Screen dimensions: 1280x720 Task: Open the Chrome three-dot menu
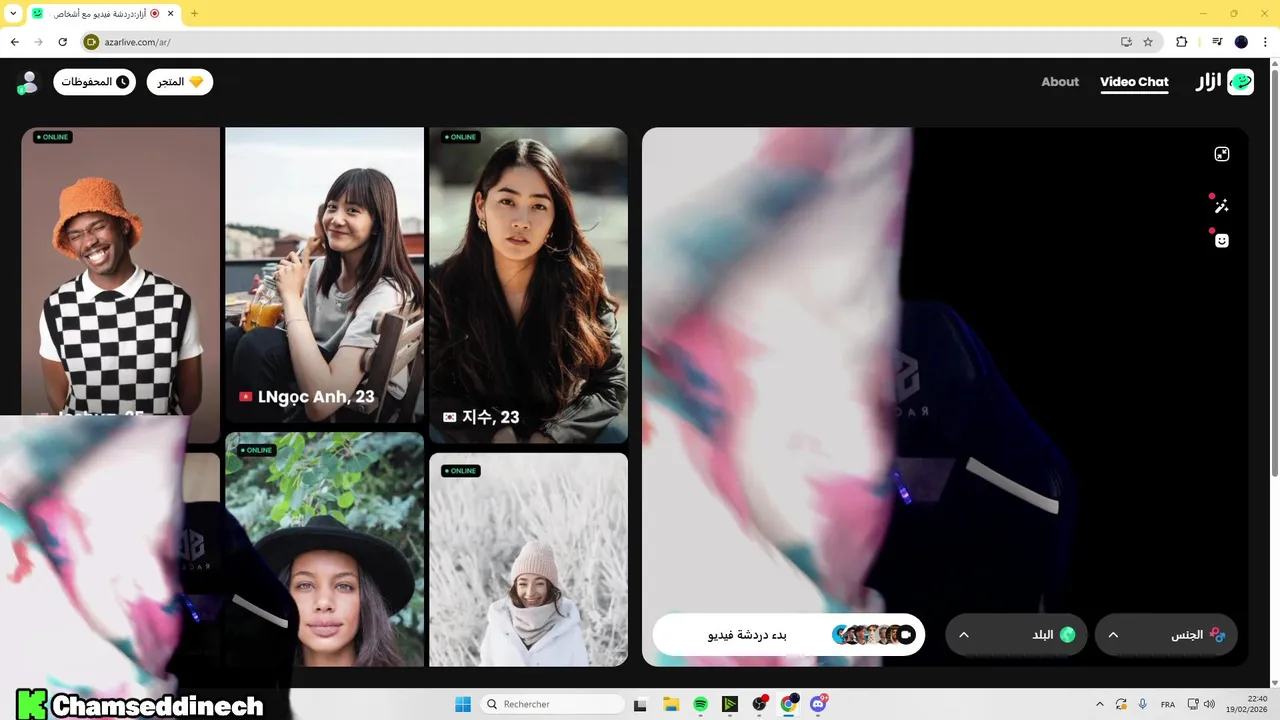pyautogui.click(x=1265, y=42)
